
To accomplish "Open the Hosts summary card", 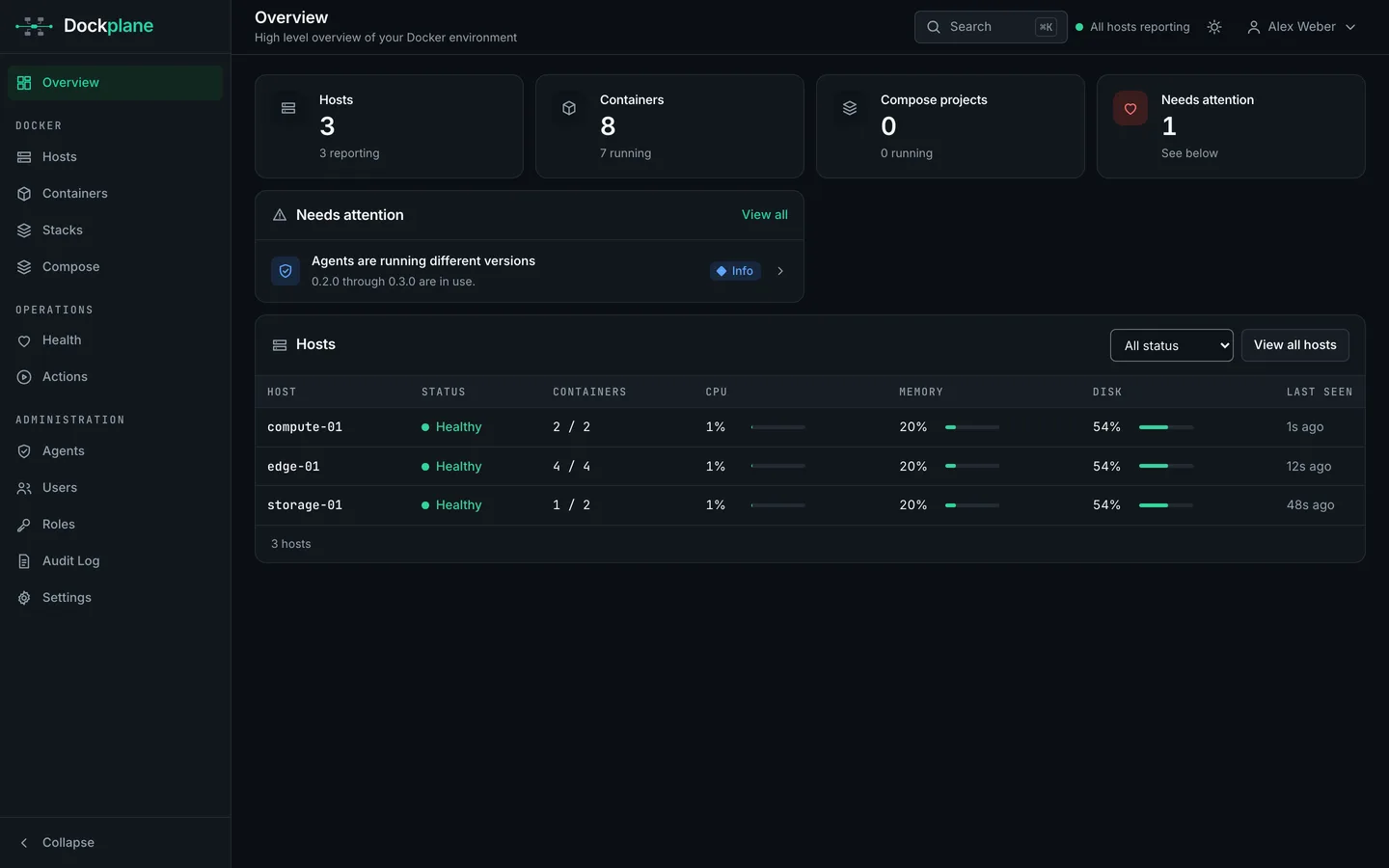I will (389, 126).
